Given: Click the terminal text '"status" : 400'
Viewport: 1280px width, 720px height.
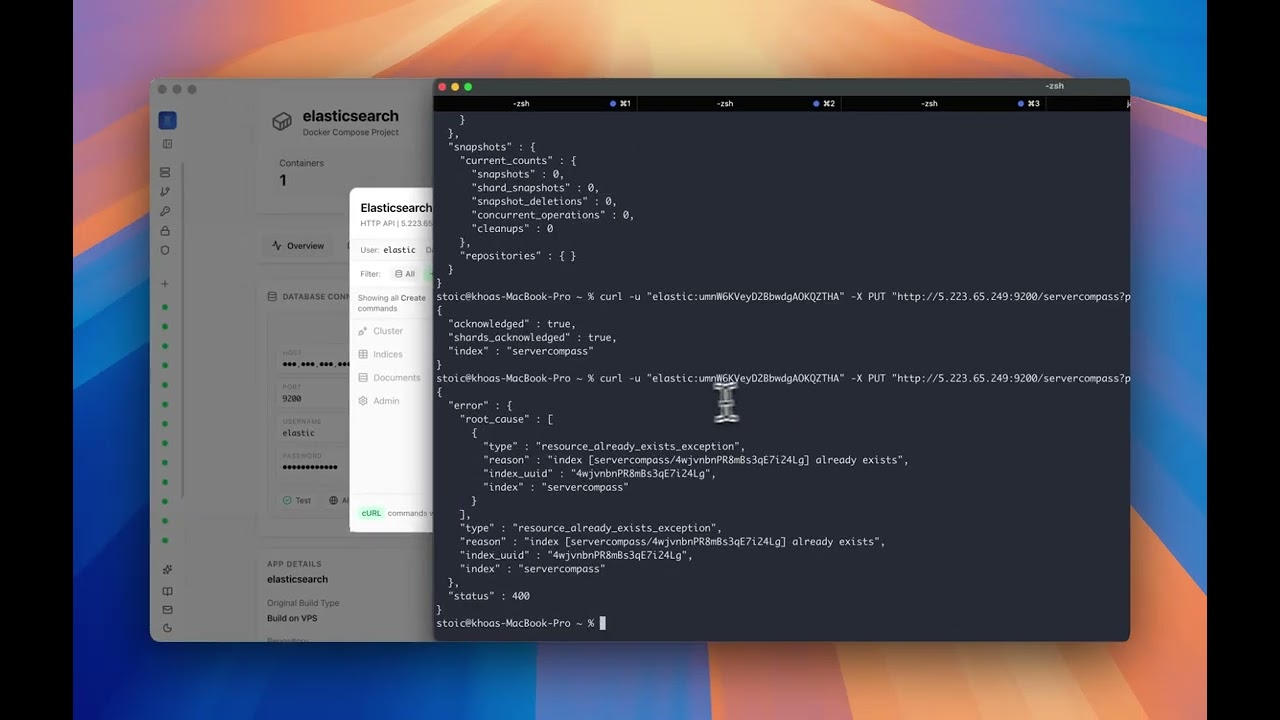Looking at the screenshot, I should pyautogui.click(x=489, y=596).
